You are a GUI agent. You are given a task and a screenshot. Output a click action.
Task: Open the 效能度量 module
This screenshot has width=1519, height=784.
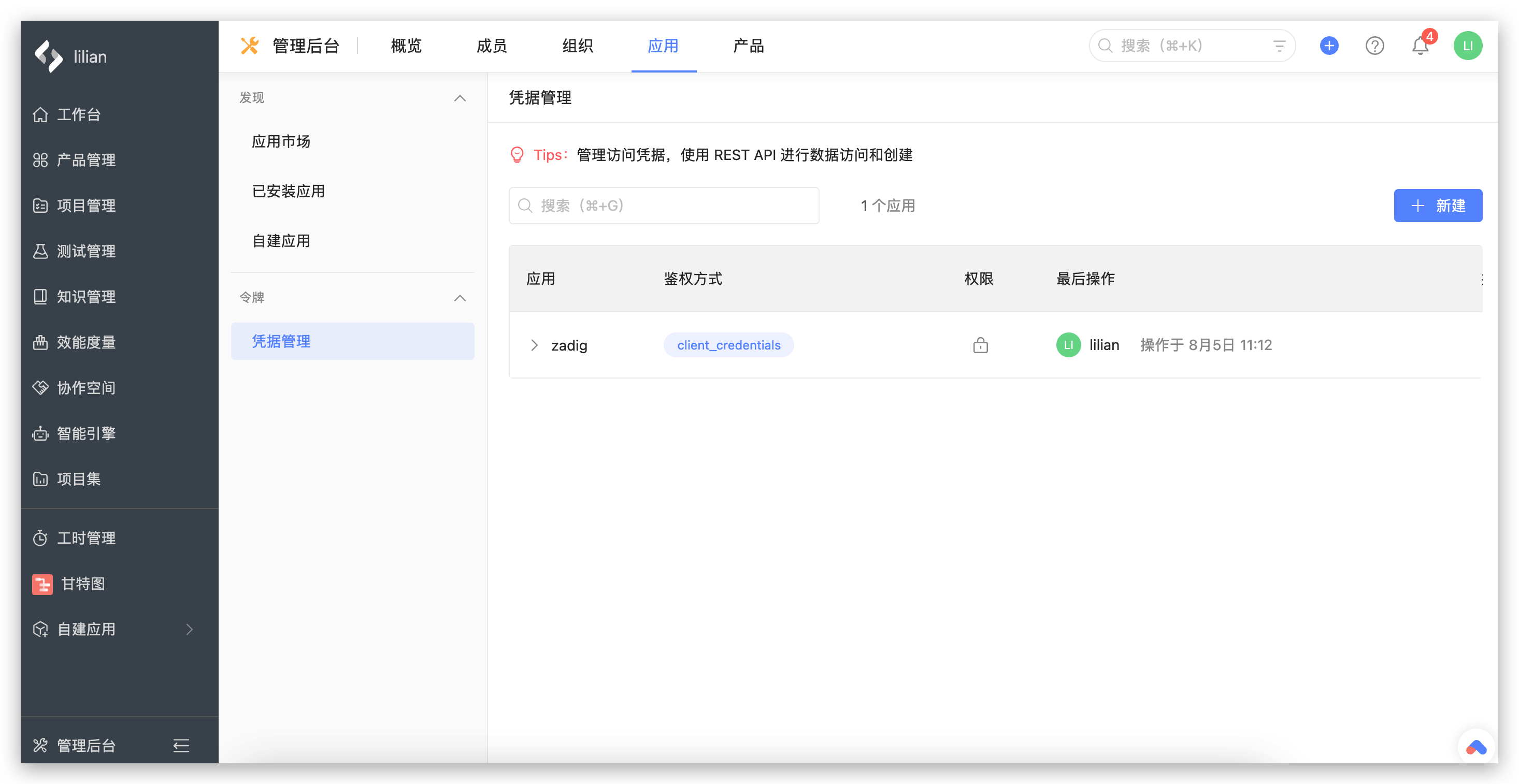(86, 342)
